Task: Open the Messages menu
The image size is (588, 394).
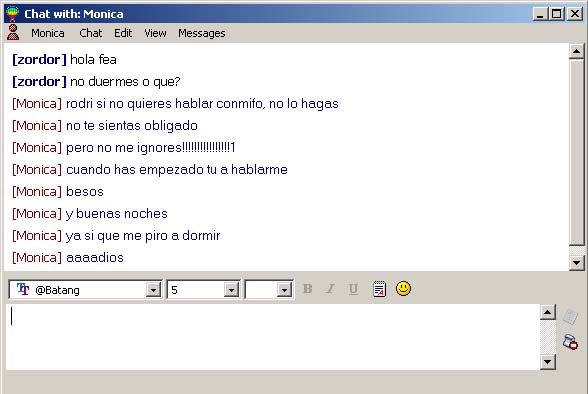Action: [x=202, y=33]
